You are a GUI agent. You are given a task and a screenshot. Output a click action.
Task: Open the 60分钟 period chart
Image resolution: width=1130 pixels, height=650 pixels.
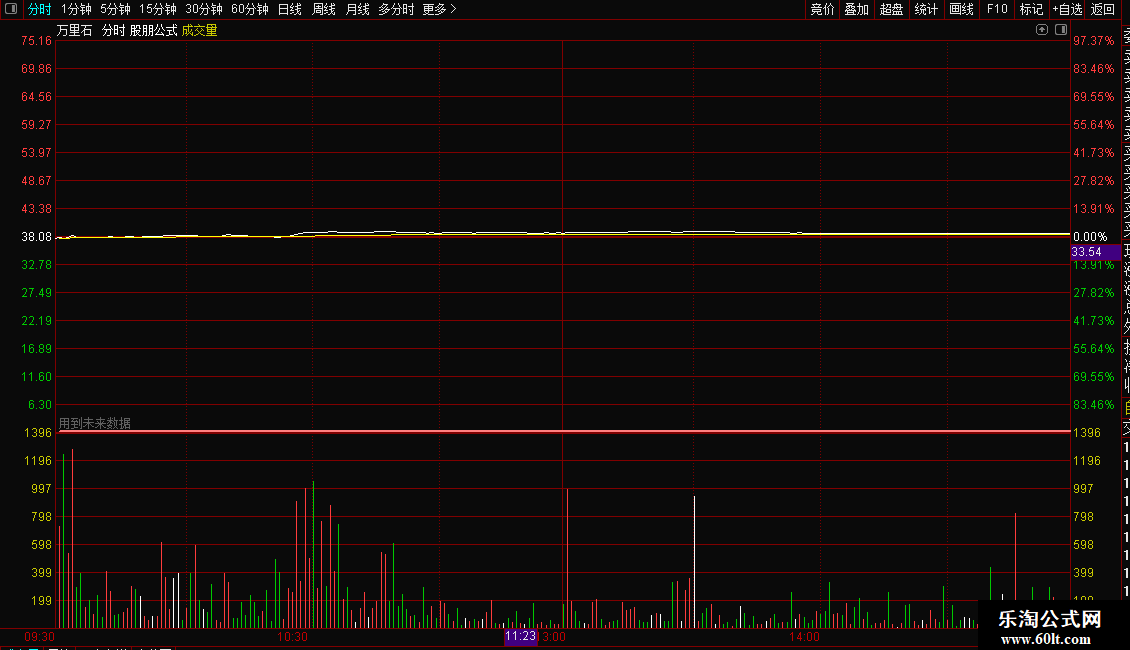pos(250,9)
